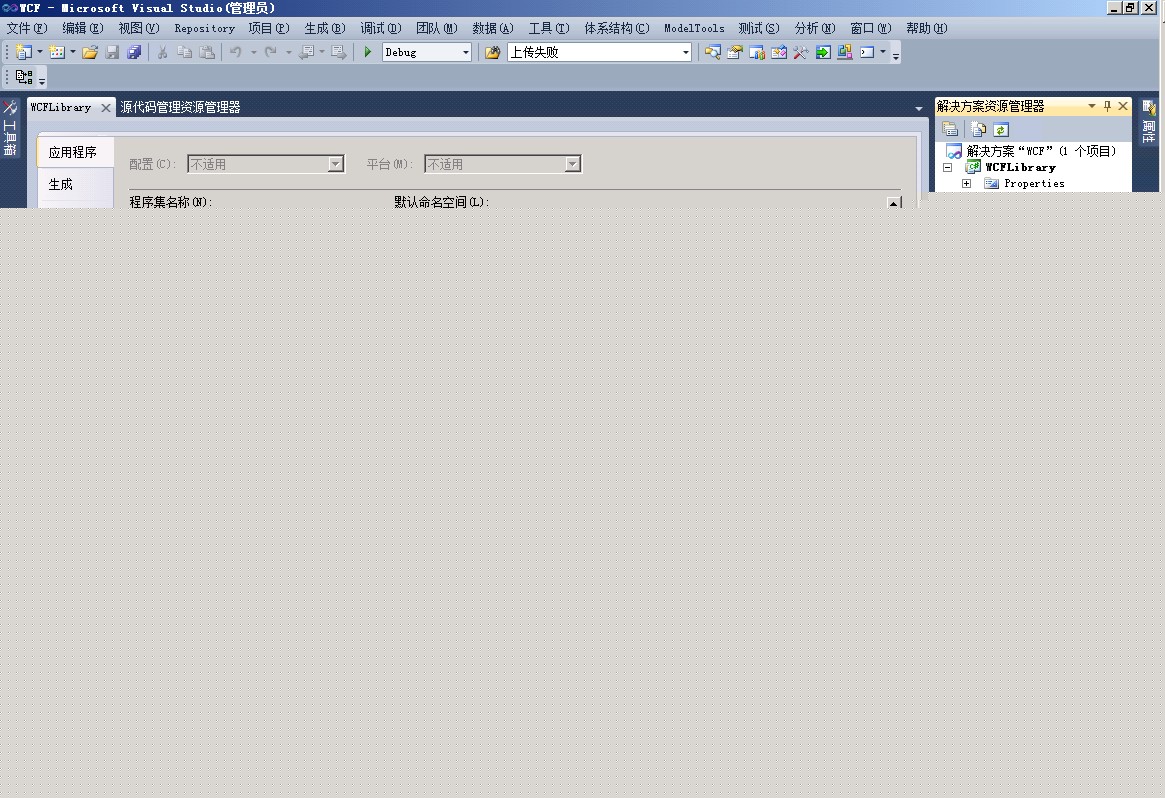Click the class diagram icon in second toolbar
Viewport: 1165px width, 798px height.
24,77
